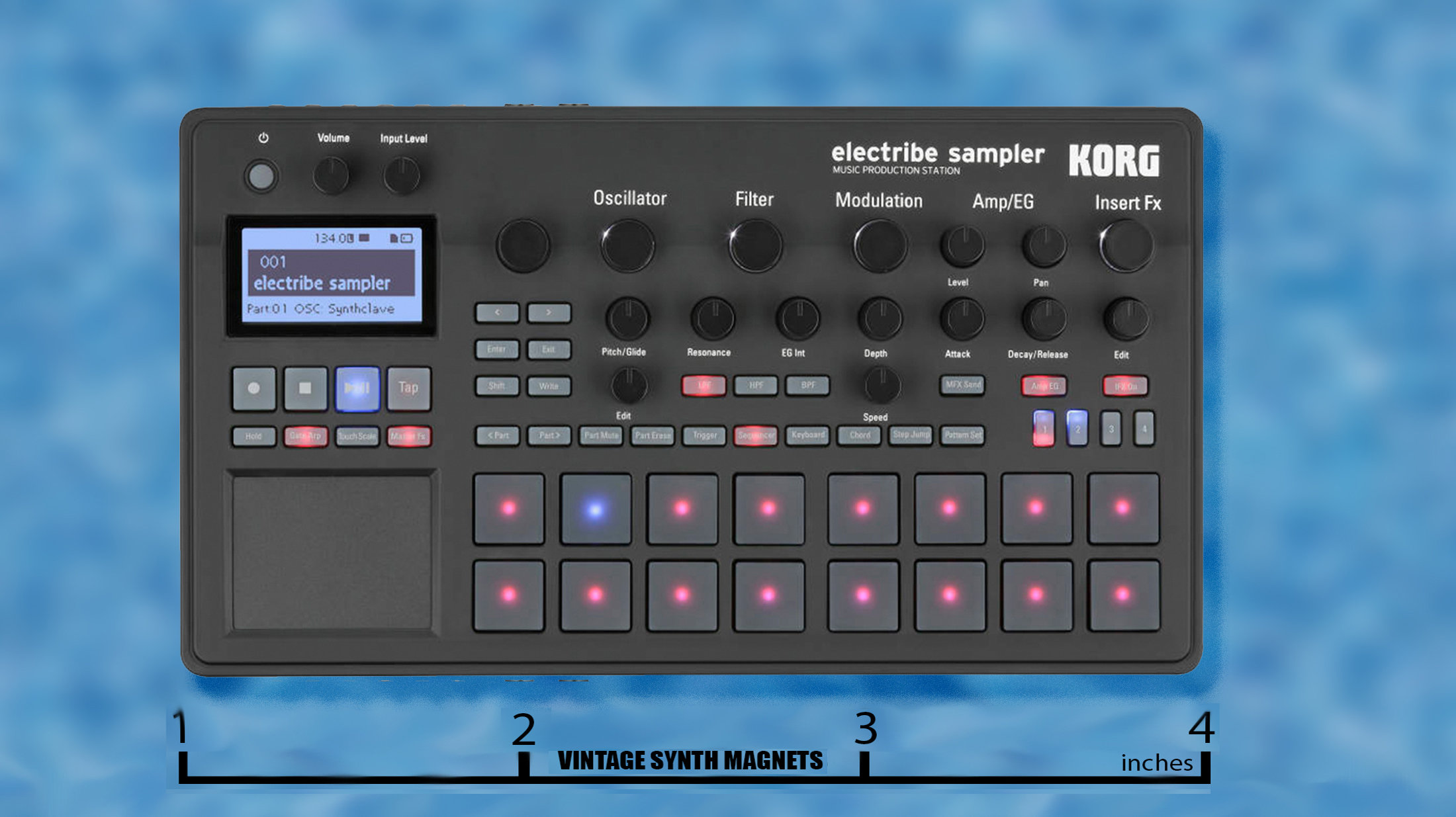Viewport: 1456px width, 817px height.
Task: Select step page button 4
Action: pos(1144,428)
